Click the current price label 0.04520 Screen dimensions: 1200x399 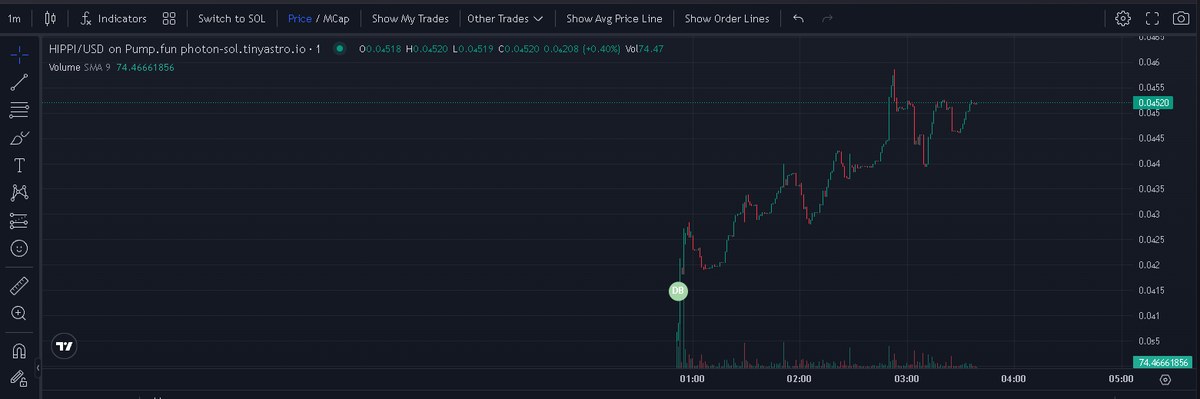tap(1153, 102)
